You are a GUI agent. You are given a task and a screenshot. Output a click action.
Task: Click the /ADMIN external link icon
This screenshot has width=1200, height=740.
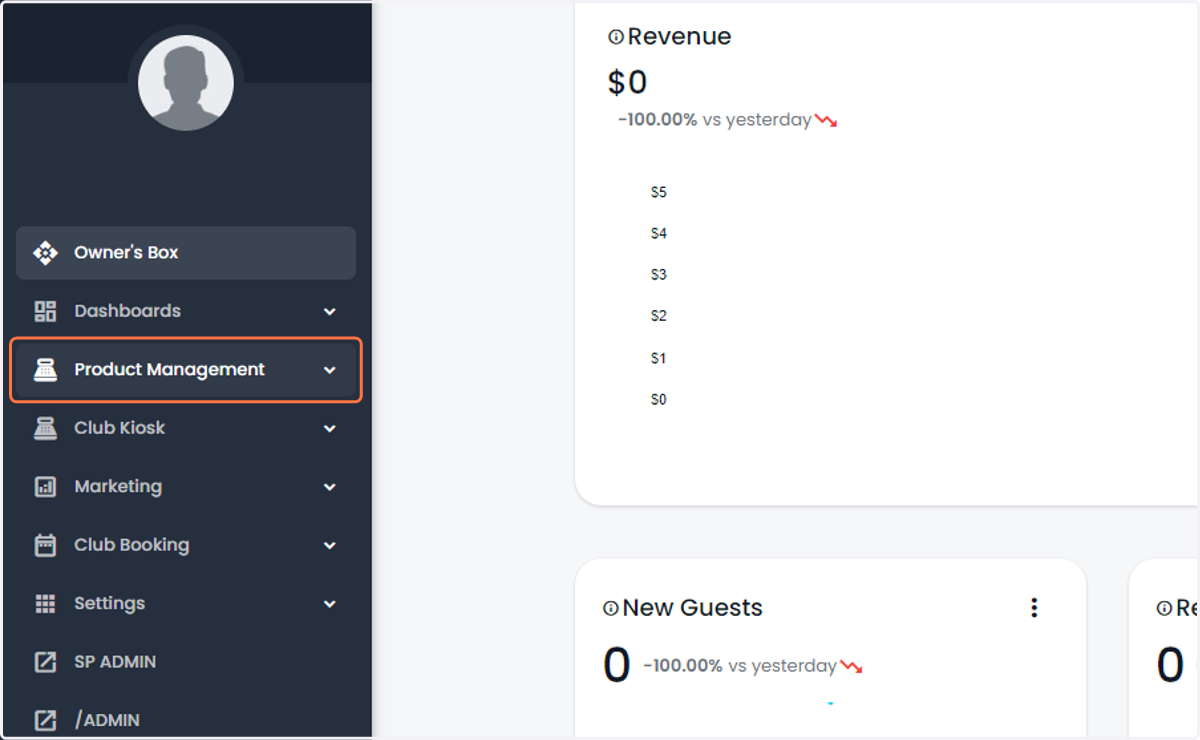pyautogui.click(x=45, y=720)
